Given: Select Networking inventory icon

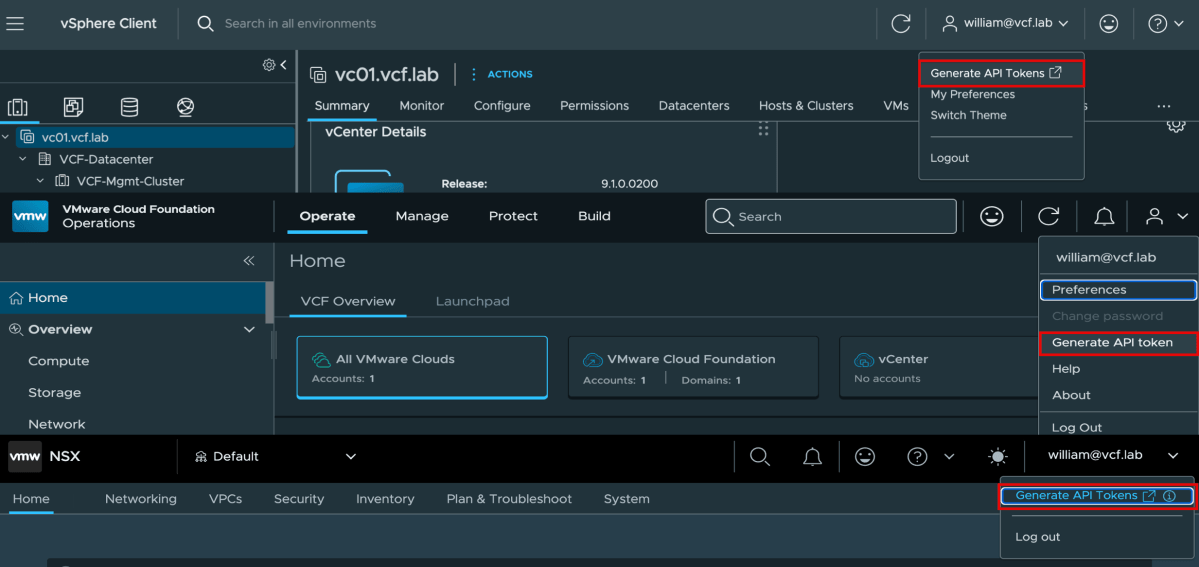Looking at the screenshot, I should (x=185, y=107).
